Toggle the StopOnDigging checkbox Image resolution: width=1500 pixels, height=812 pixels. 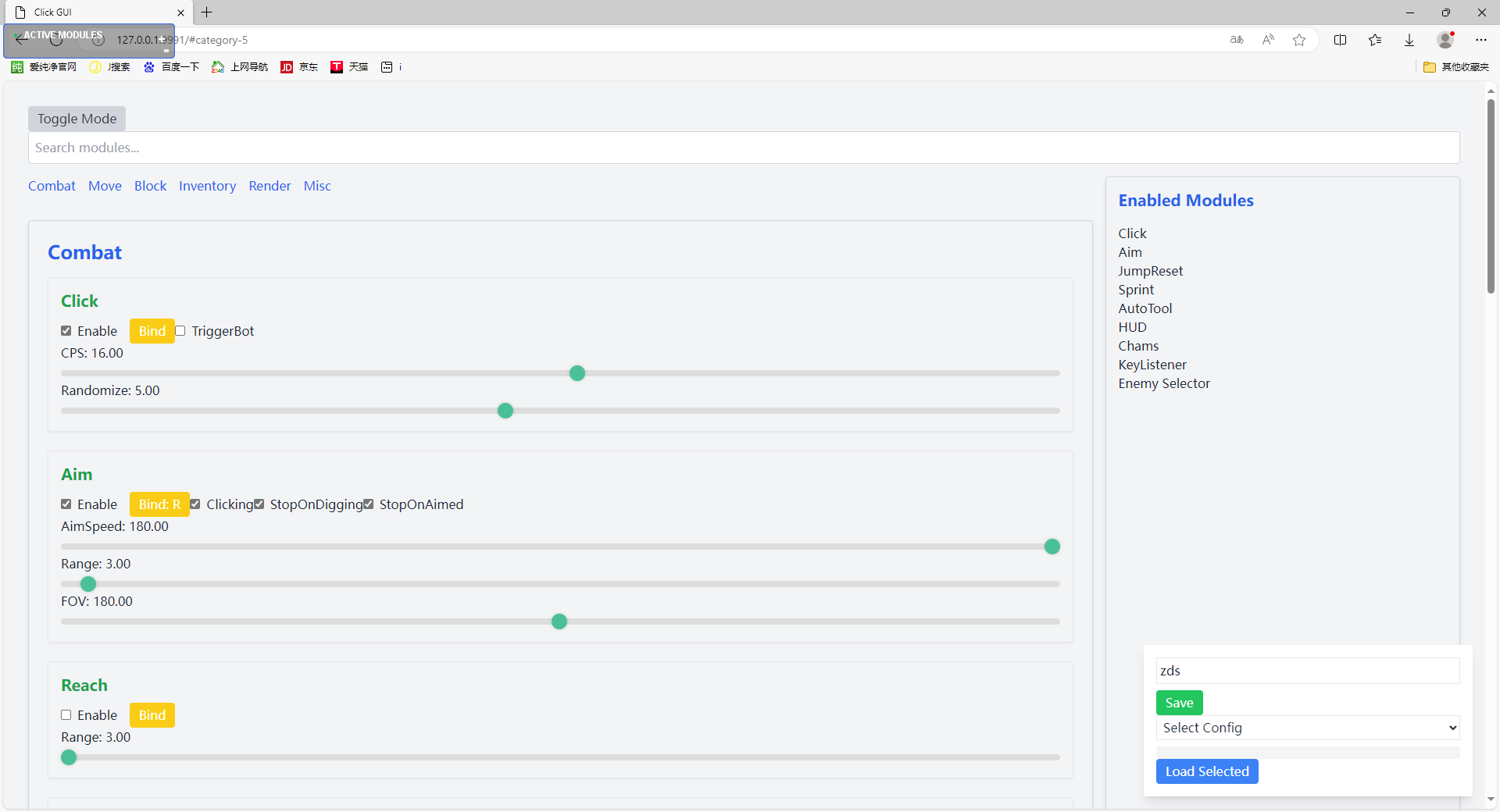(x=259, y=504)
